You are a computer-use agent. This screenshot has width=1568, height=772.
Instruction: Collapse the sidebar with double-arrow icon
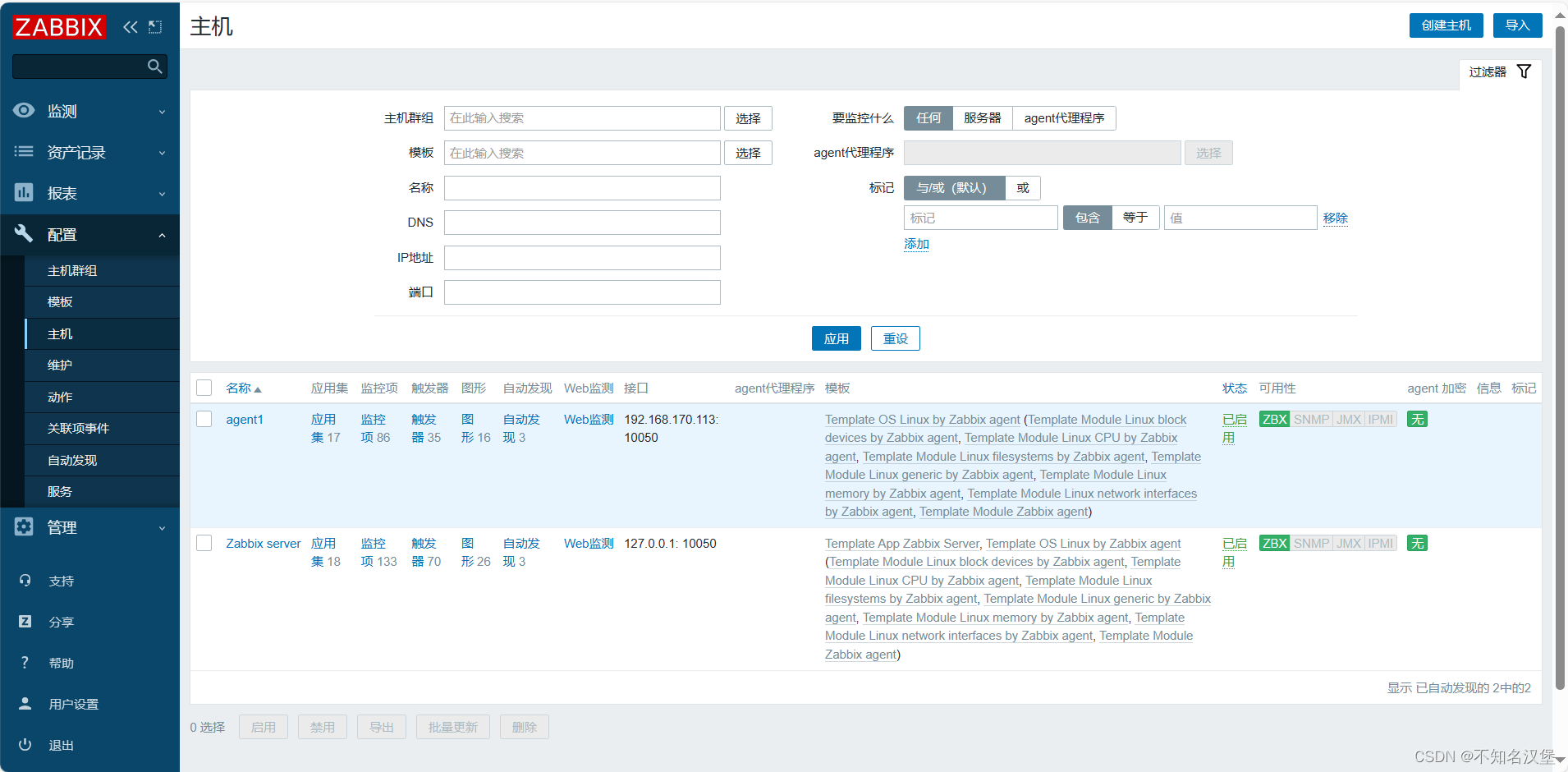point(130,27)
